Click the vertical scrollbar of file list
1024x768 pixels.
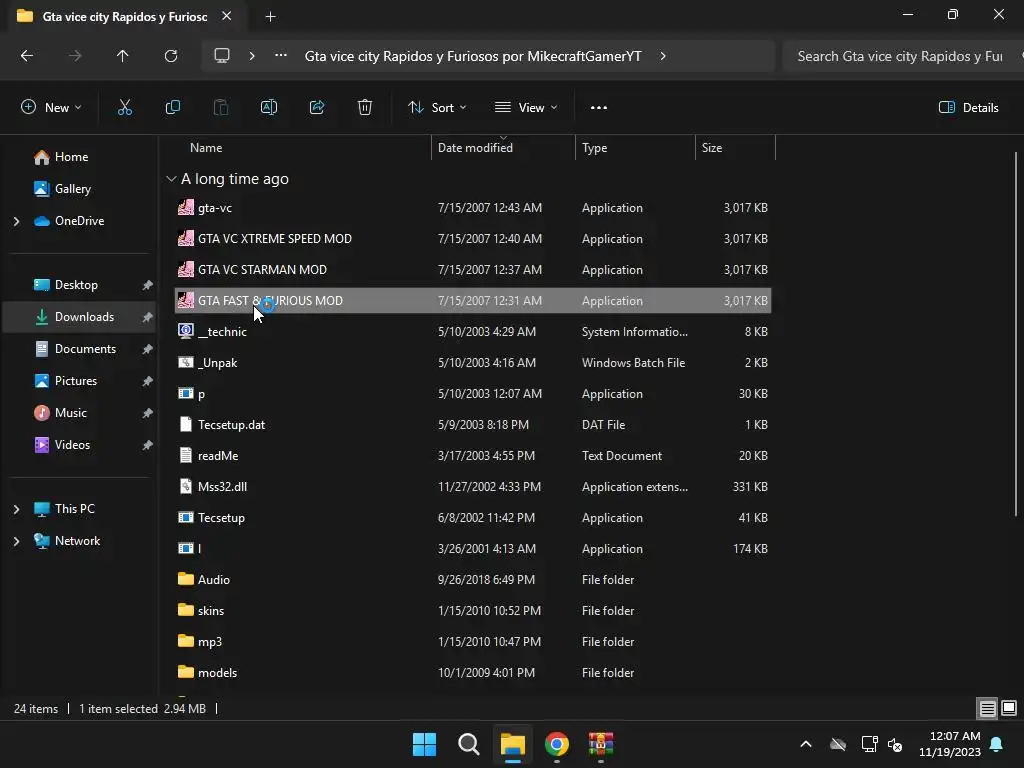(1016, 333)
